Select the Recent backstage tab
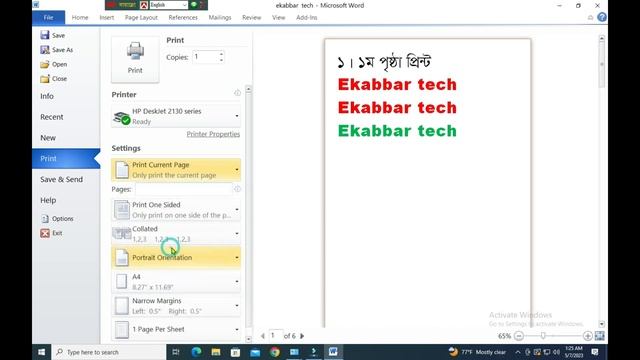This screenshot has height=360, width=640. (x=52, y=117)
